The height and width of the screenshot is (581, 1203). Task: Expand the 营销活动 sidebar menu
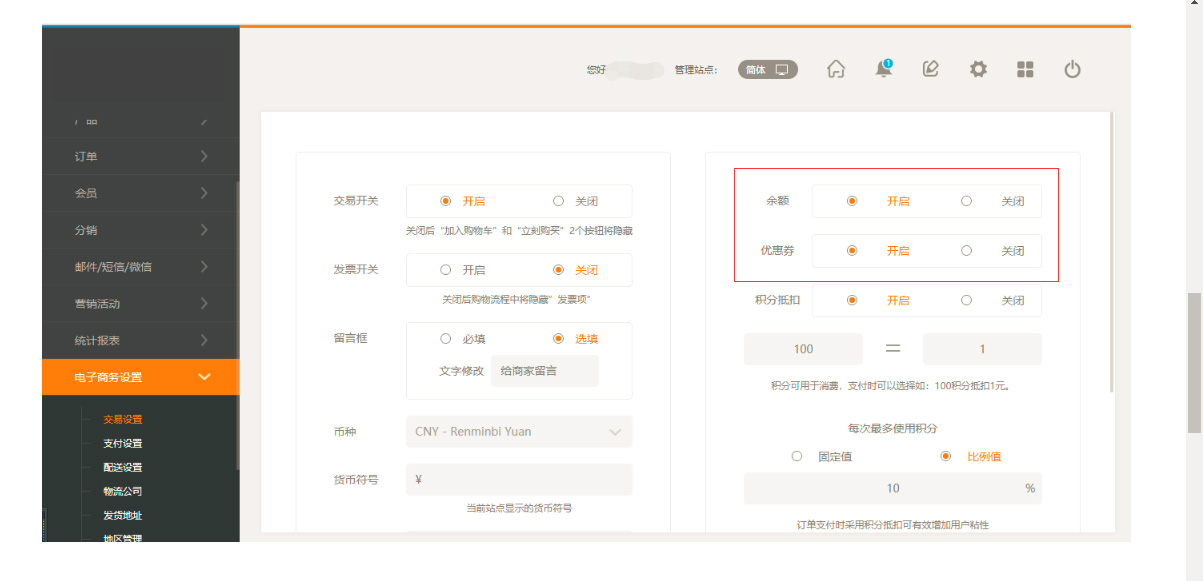point(140,303)
